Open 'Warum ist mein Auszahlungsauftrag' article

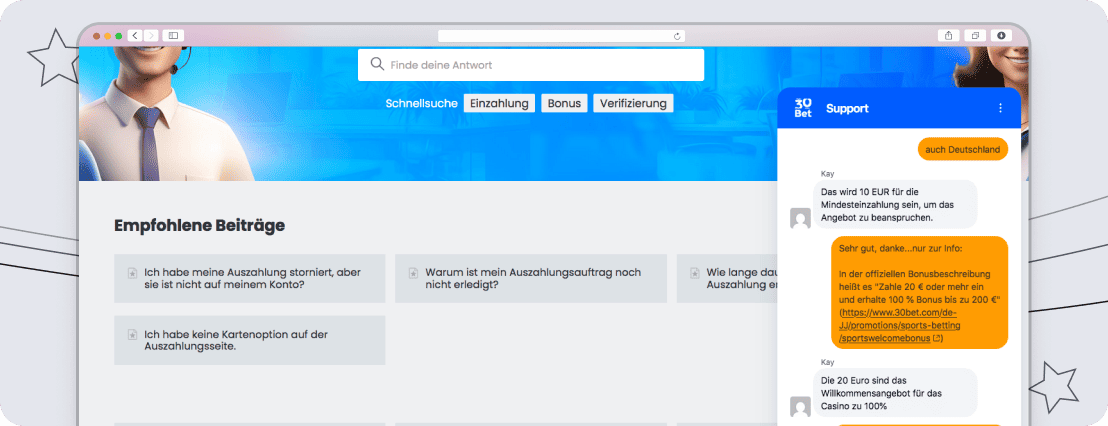click(531, 278)
